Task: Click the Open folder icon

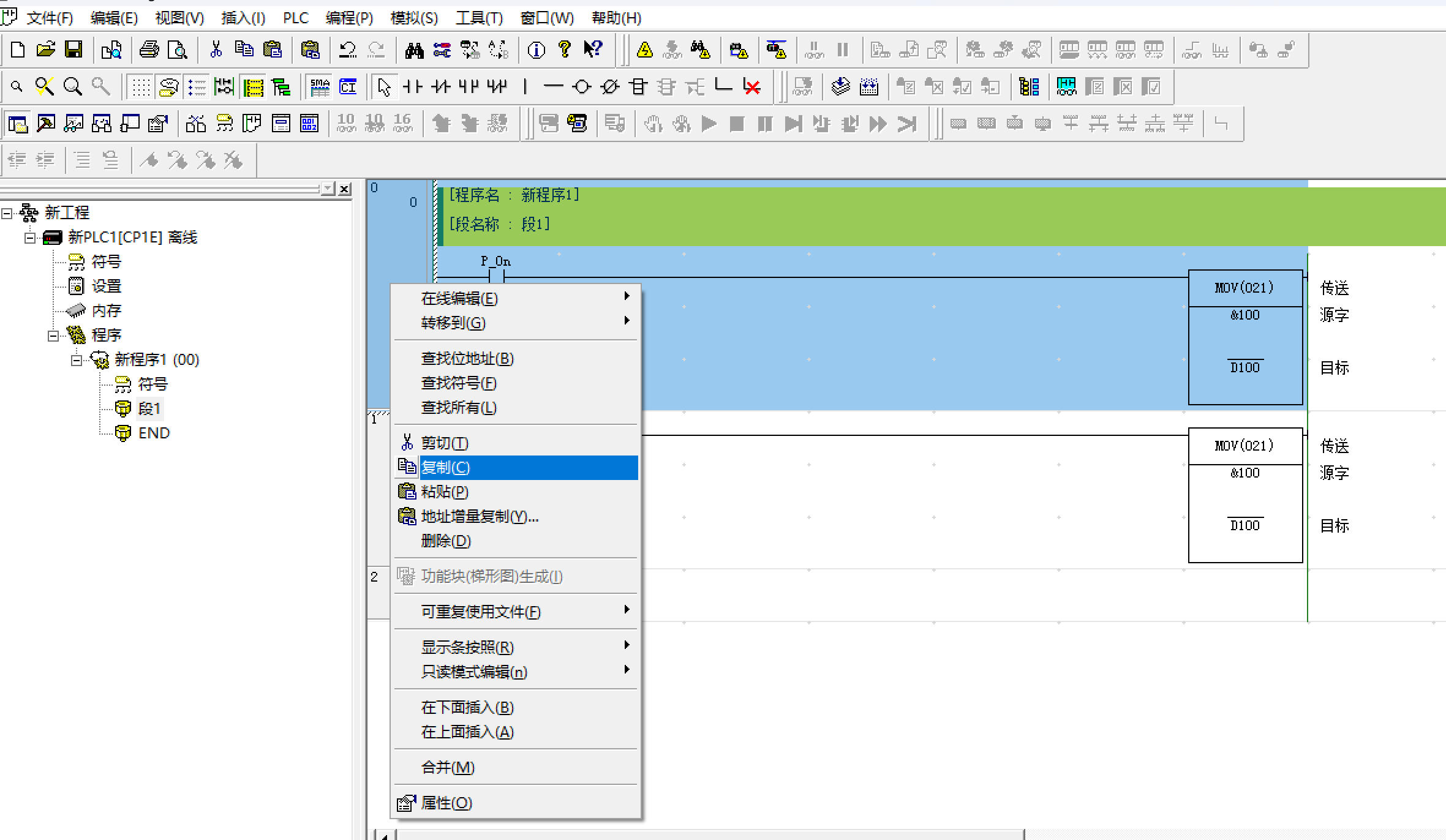Action: [45, 50]
